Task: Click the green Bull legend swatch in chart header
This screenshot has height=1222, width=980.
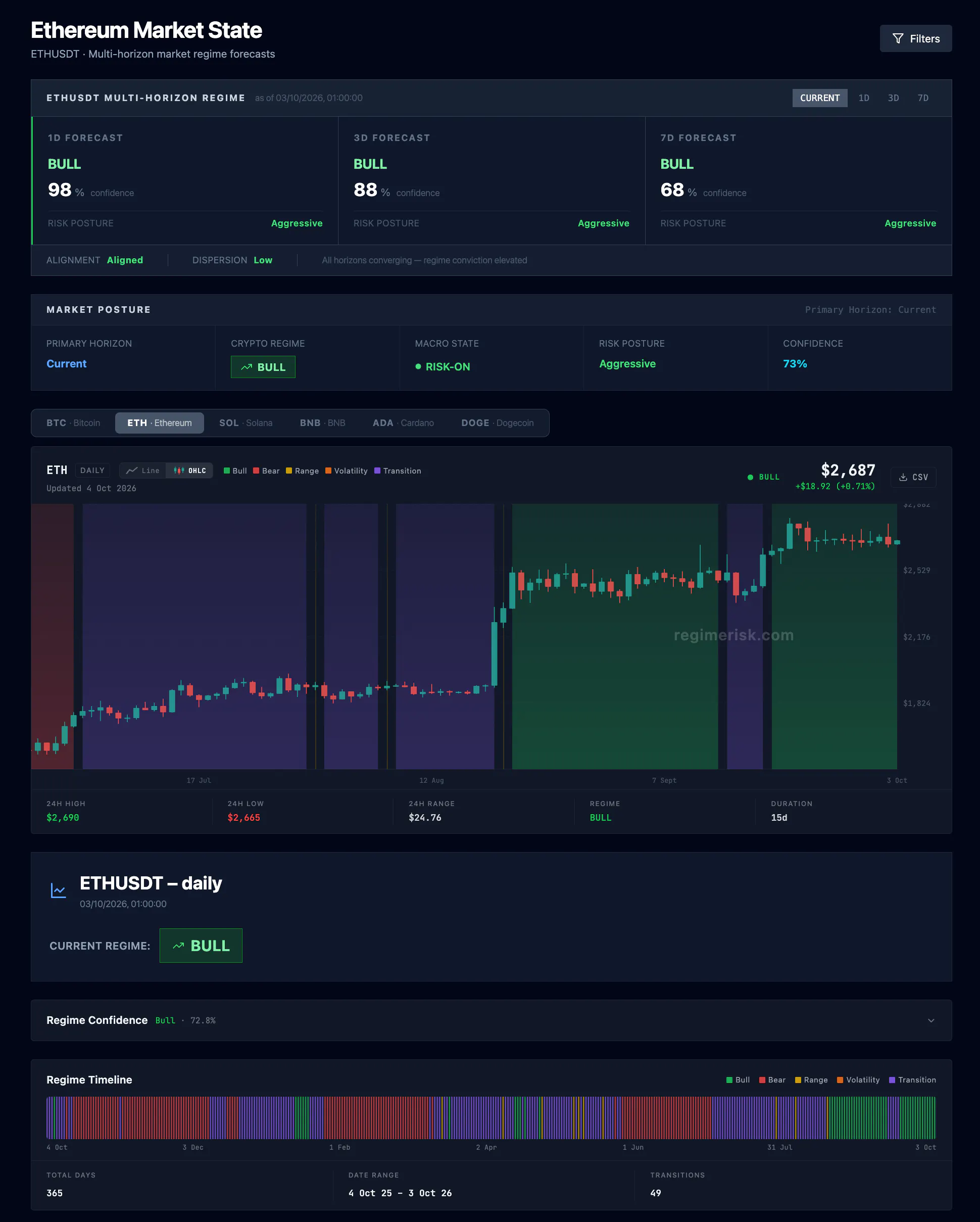Action: [227, 471]
